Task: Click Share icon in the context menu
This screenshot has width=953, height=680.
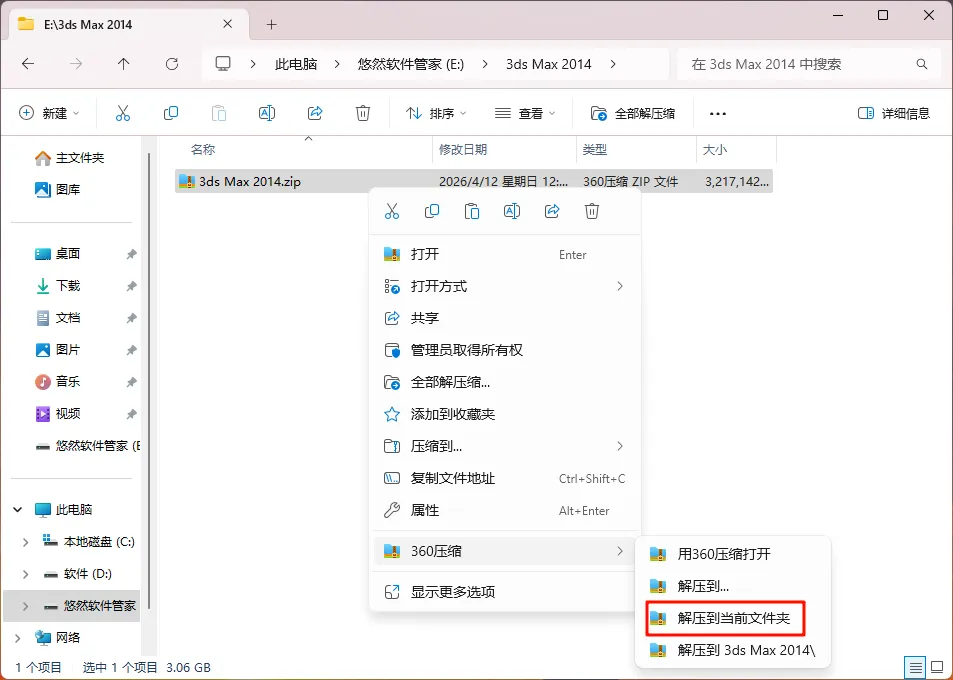Action: pyautogui.click(x=552, y=211)
